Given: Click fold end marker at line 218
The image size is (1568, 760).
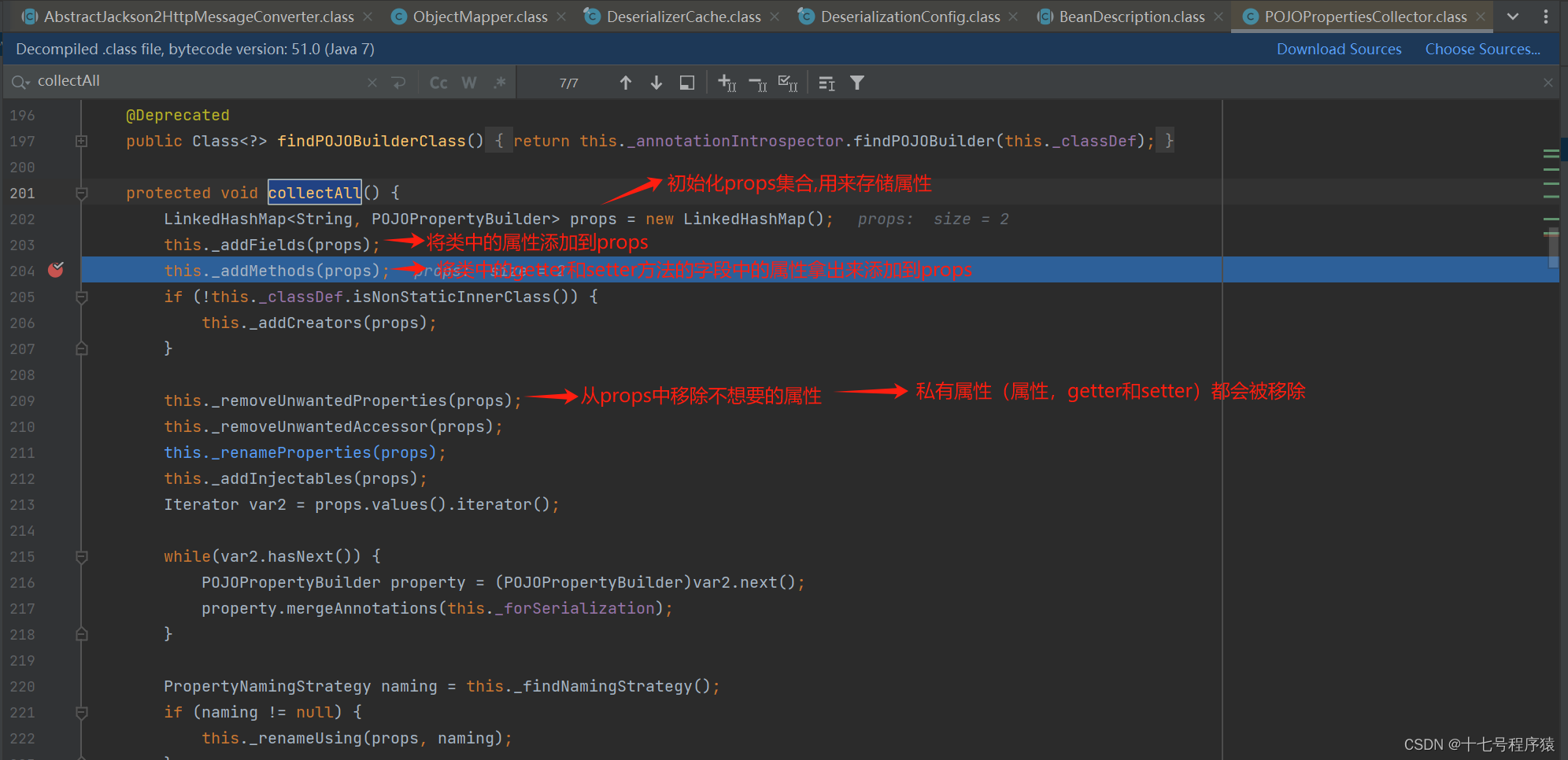Looking at the screenshot, I should (x=81, y=634).
